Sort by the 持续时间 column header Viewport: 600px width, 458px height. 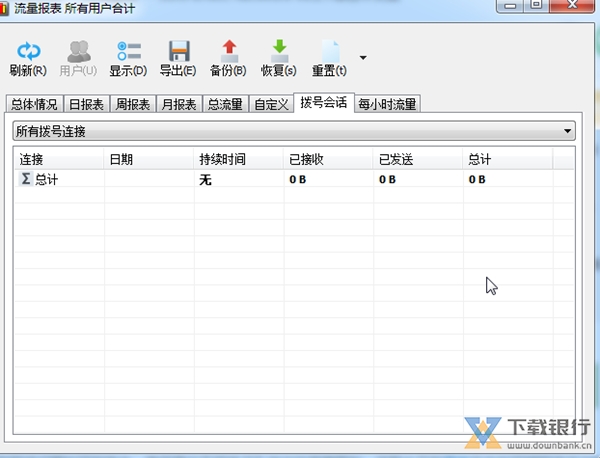click(238, 159)
